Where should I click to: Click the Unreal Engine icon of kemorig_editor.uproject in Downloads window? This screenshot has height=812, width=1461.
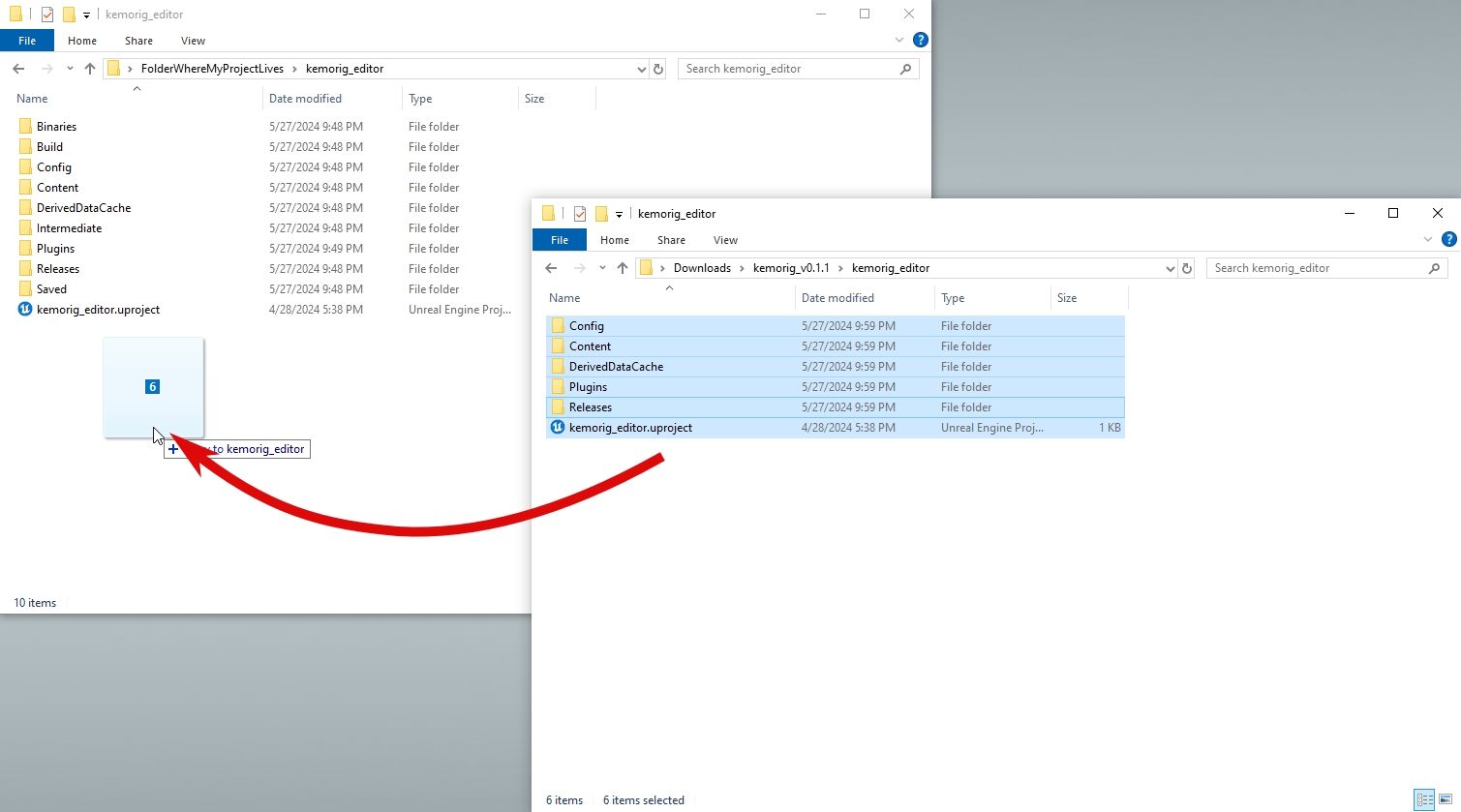558,428
